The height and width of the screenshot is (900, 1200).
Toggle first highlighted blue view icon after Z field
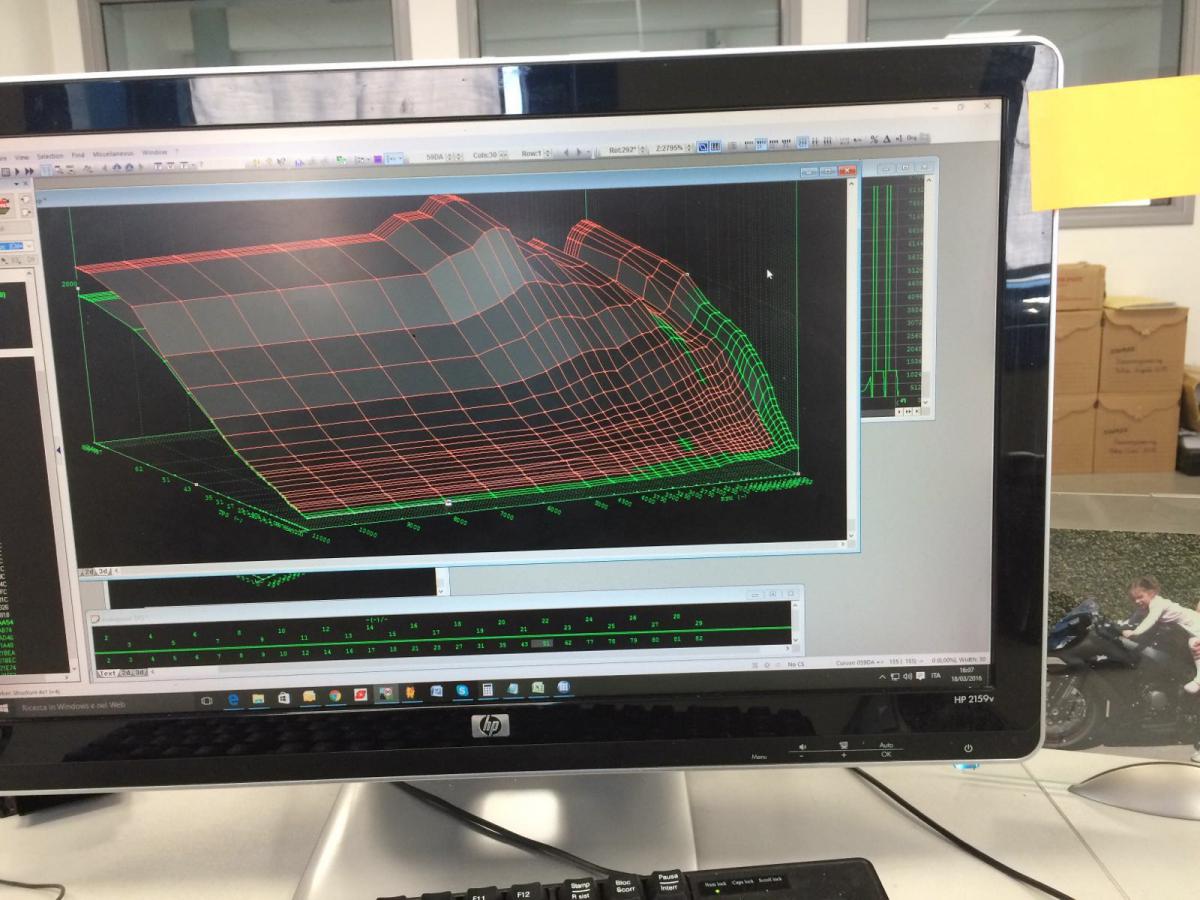click(x=702, y=147)
